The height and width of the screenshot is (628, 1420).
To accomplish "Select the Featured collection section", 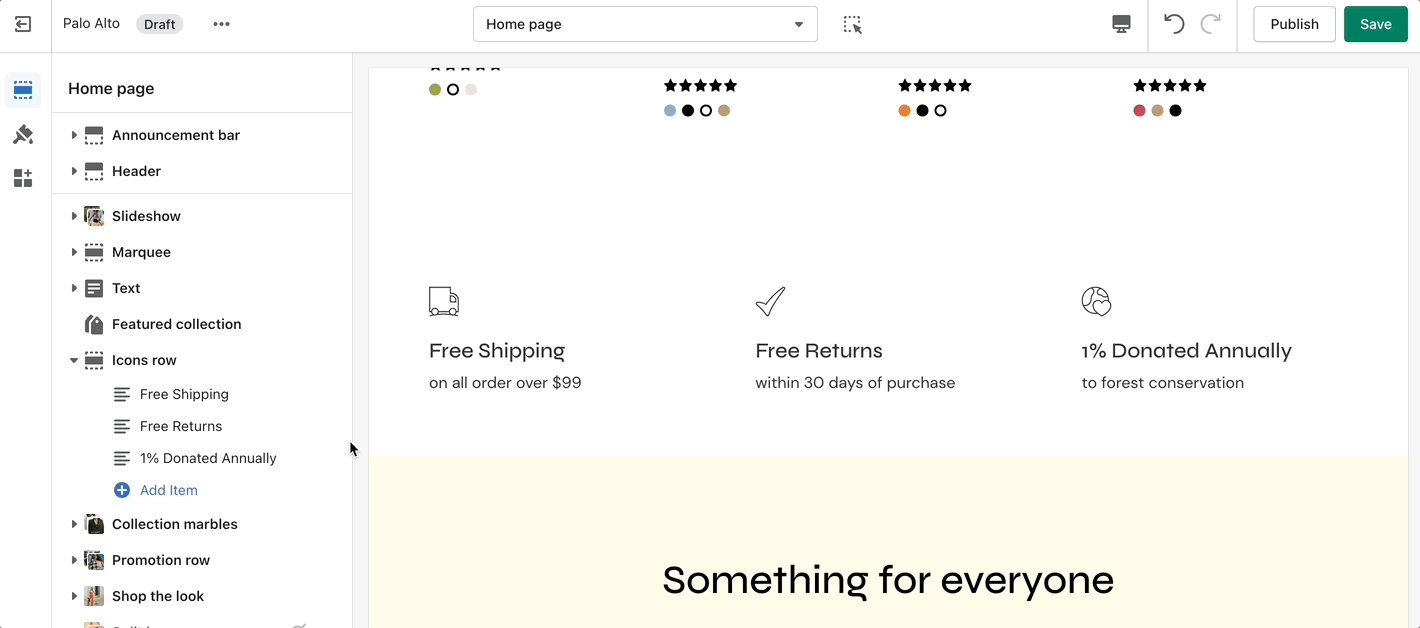I will [176, 324].
